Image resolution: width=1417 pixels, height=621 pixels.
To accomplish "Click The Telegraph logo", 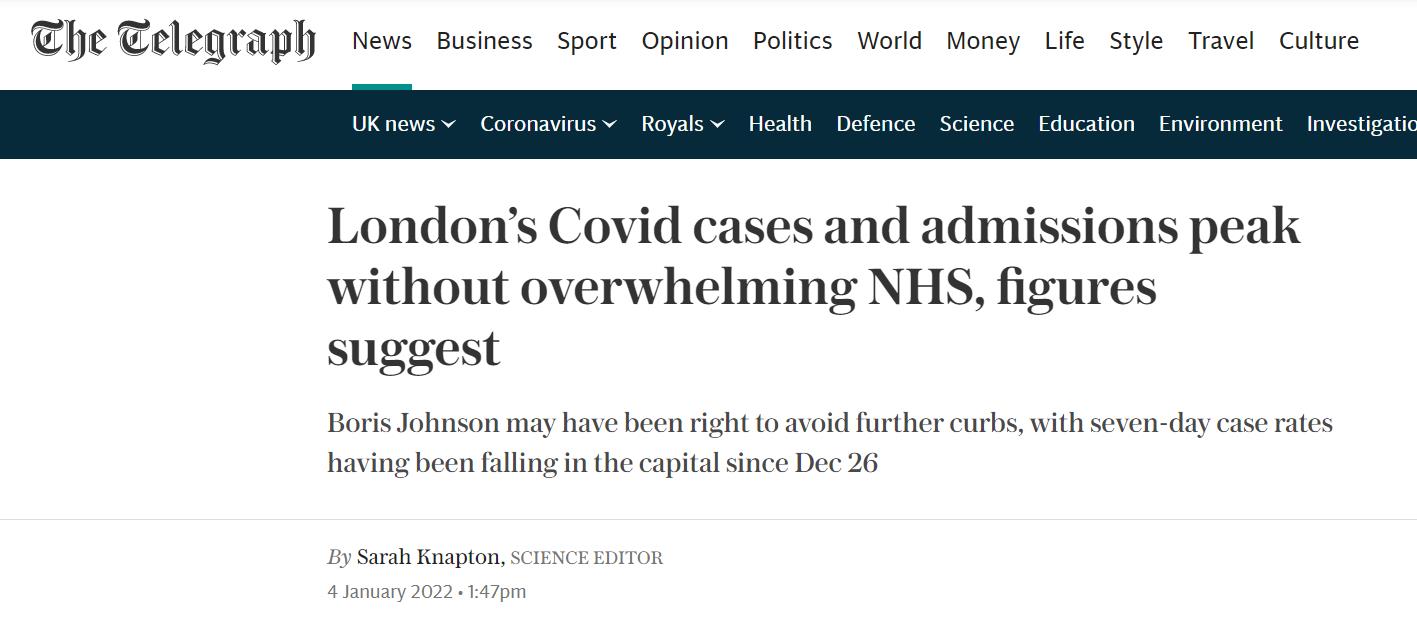I will click(x=173, y=42).
